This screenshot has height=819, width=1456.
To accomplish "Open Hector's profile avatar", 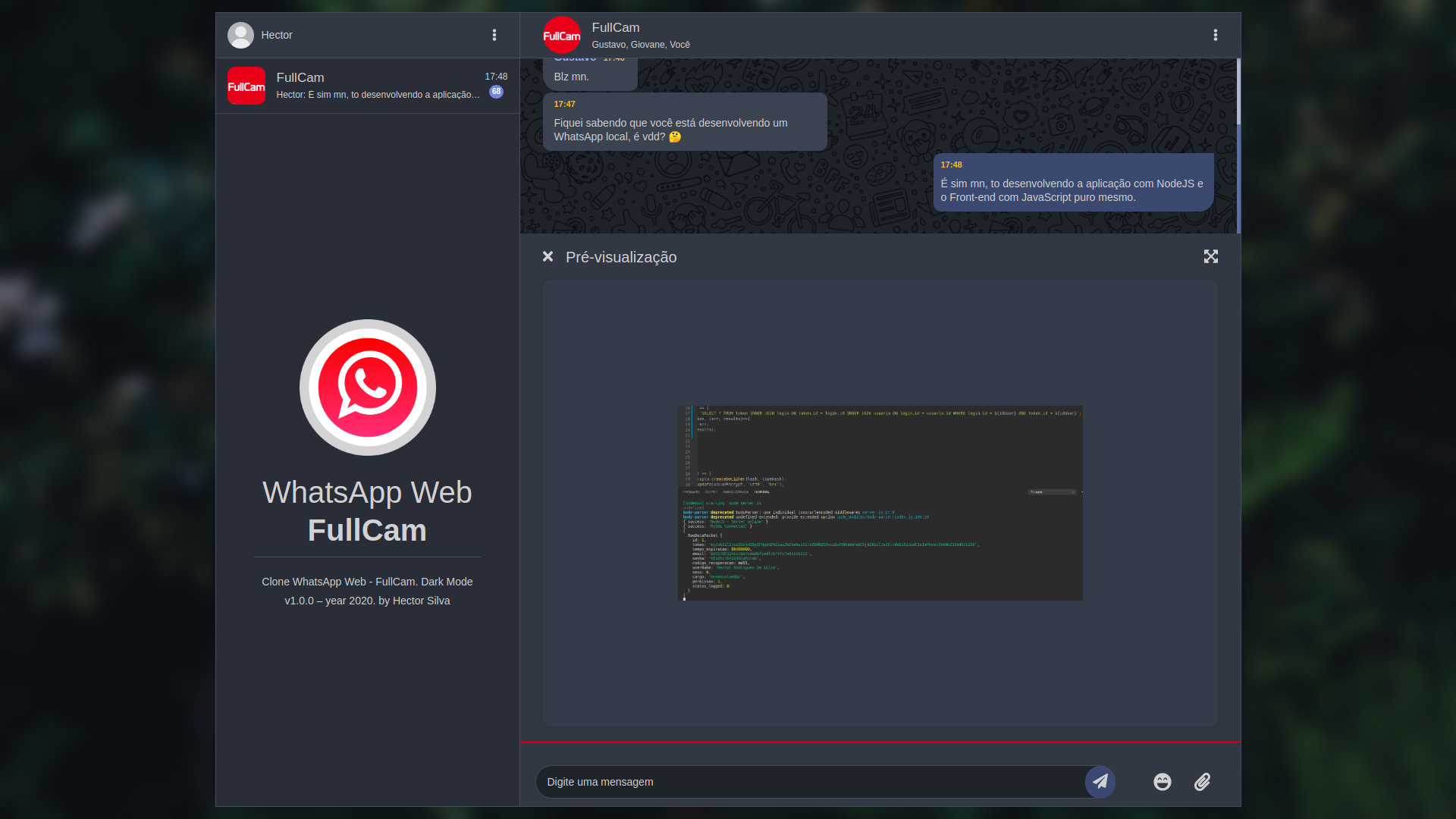I will pos(240,35).
